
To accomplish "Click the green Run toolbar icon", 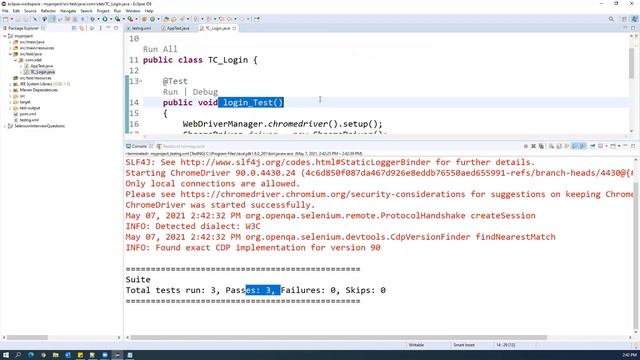I will (105, 19).
